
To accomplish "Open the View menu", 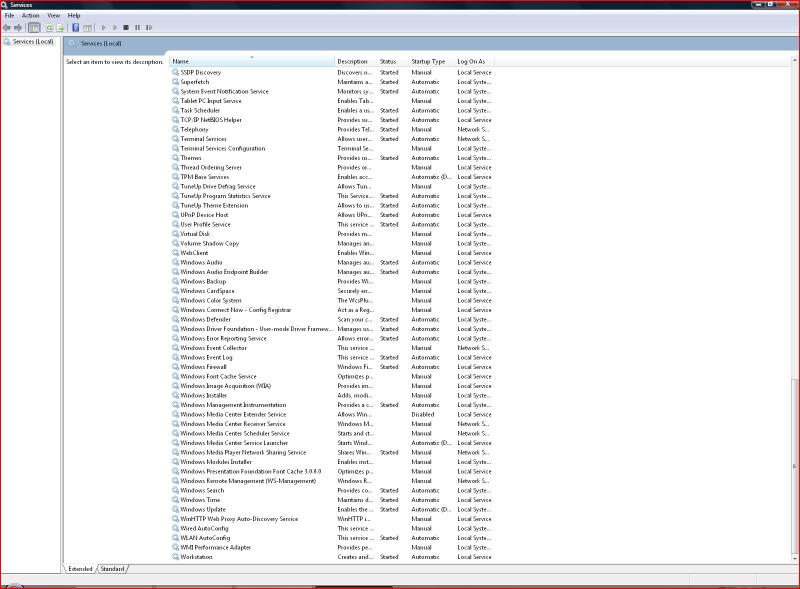I will [x=53, y=16].
